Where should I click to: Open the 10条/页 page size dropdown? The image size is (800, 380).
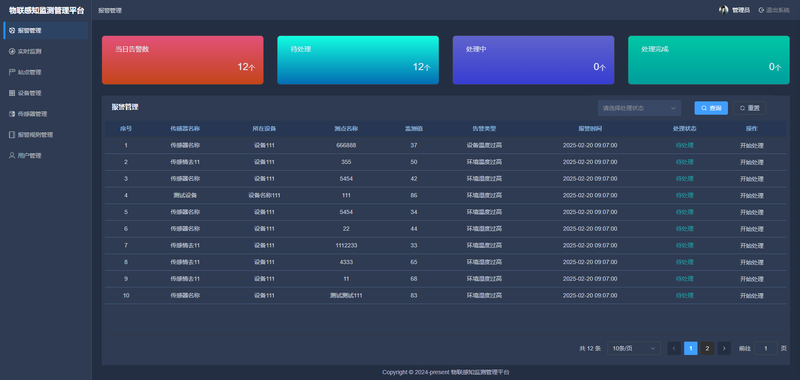coord(634,348)
